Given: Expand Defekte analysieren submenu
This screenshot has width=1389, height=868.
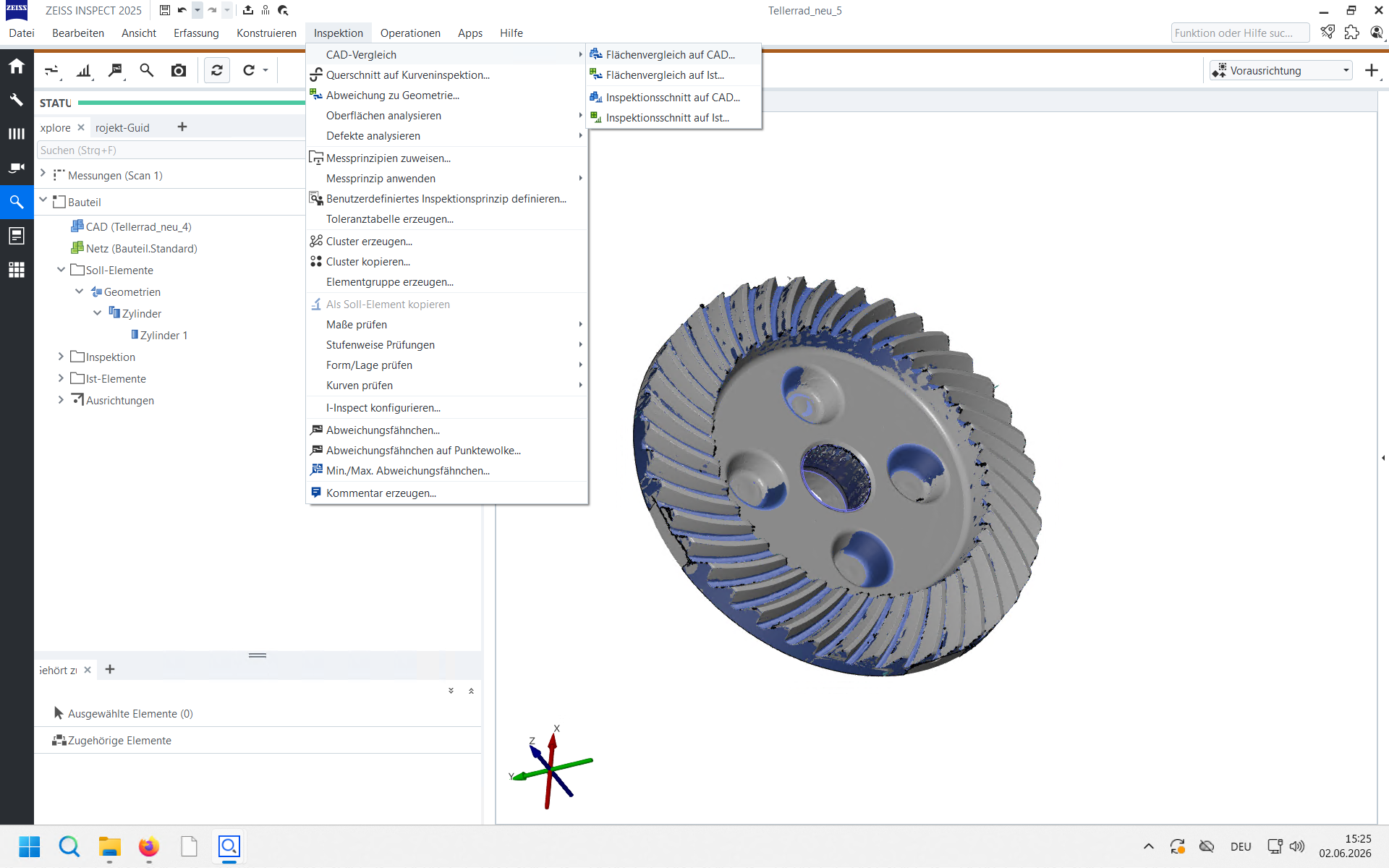Looking at the screenshot, I should click(x=446, y=136).
